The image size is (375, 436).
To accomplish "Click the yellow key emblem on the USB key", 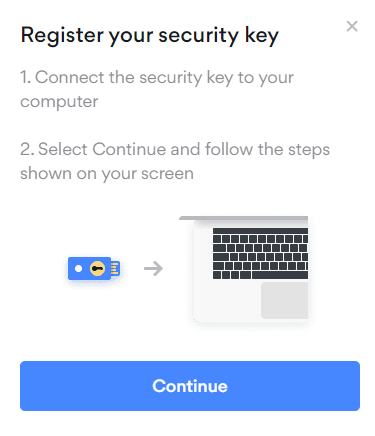I will click(97, 268).
